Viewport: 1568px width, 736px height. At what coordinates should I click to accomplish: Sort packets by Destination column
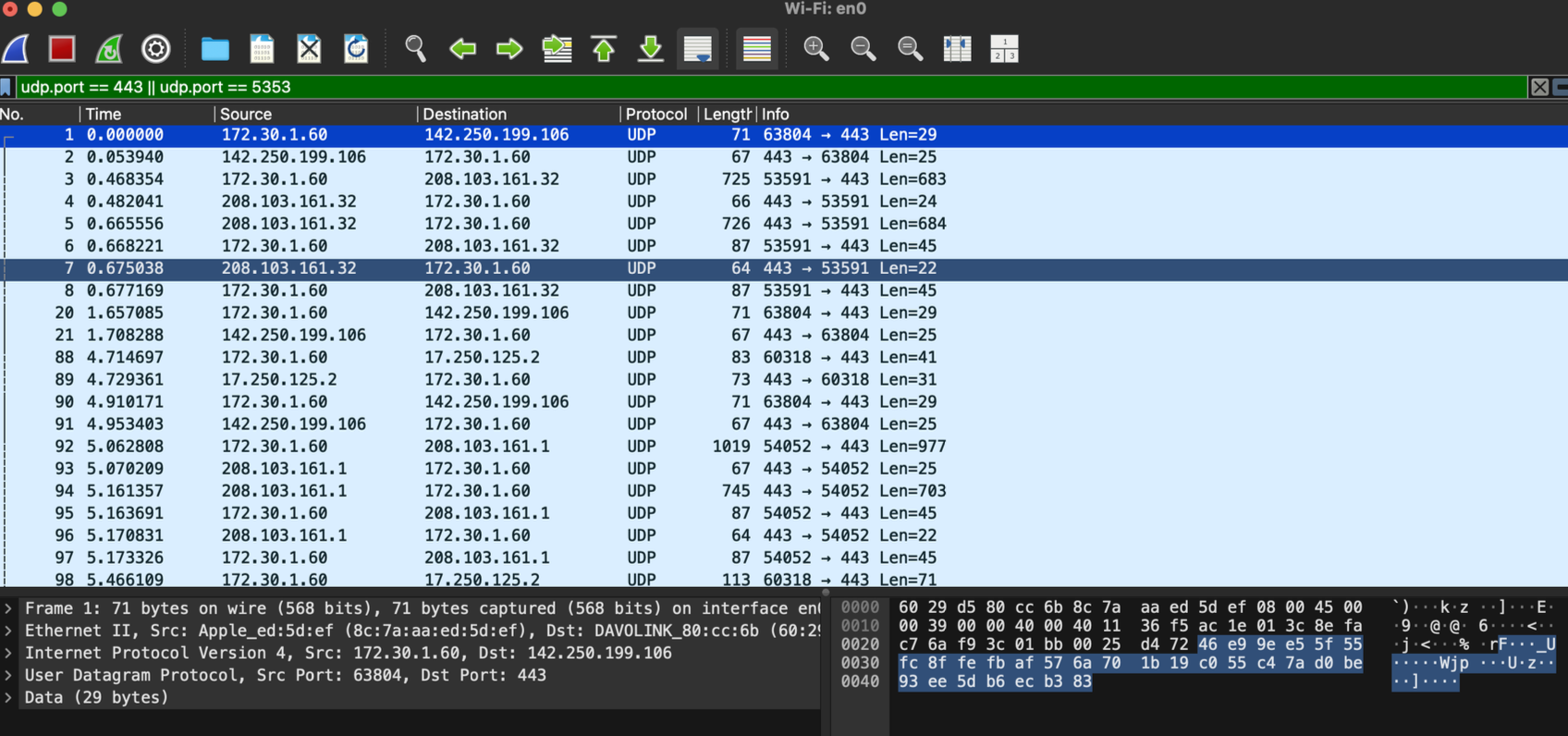(519, 114)
